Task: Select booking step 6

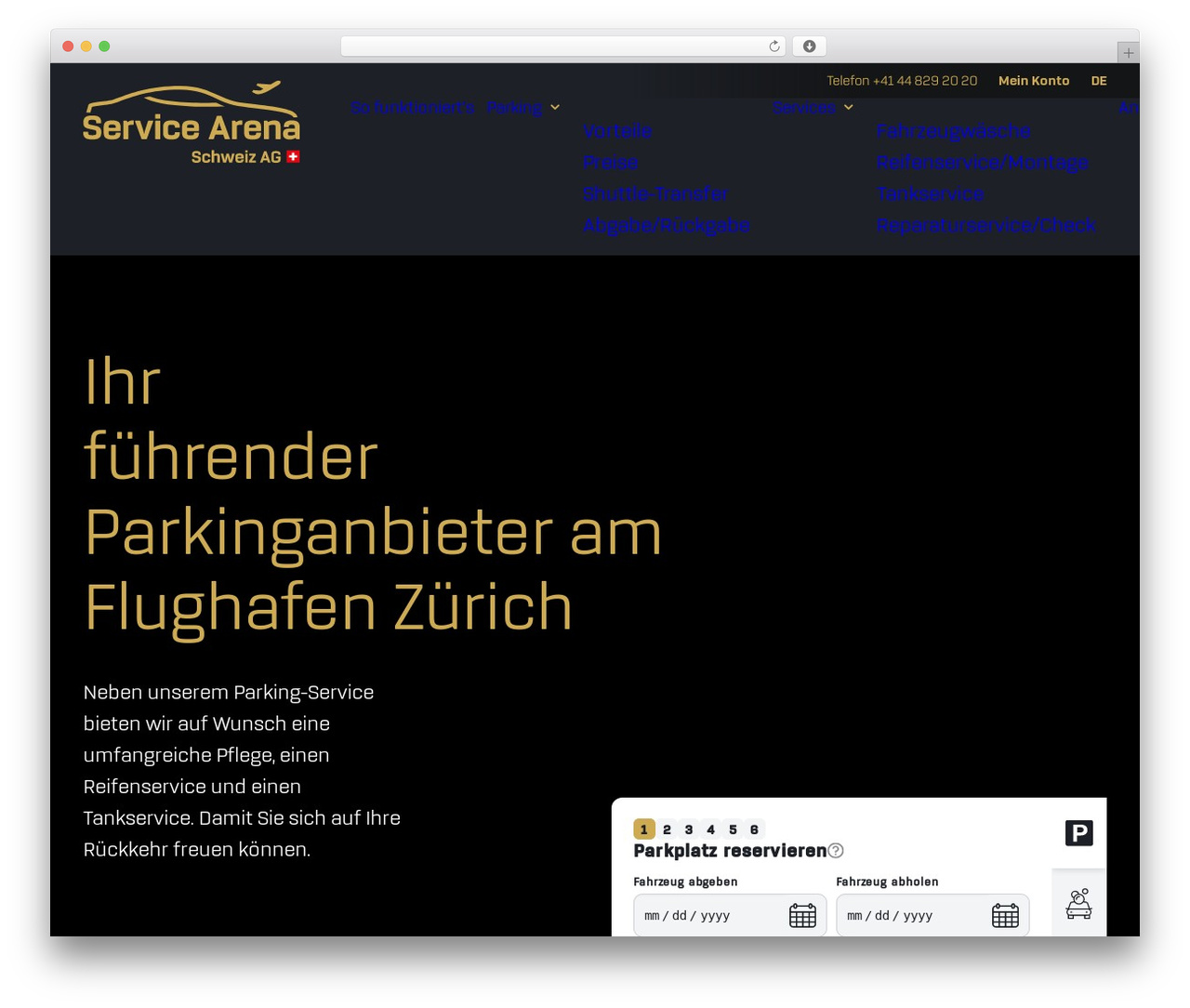Action: pyautogui.click(x=754, y=829)
